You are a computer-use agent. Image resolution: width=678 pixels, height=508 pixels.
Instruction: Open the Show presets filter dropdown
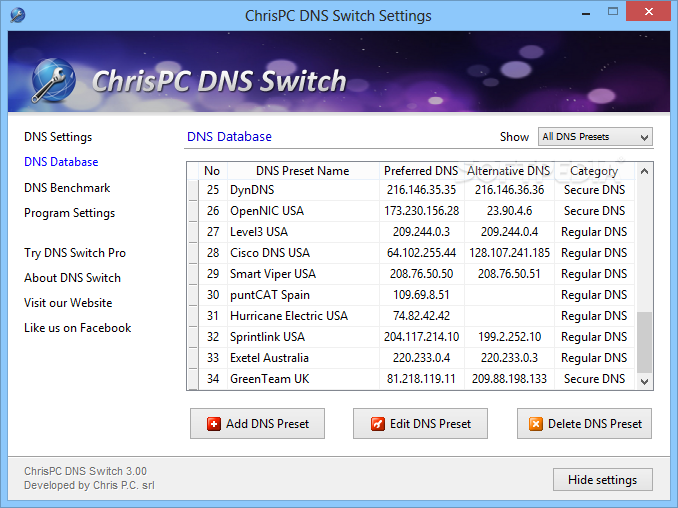pyautogui.click(x=595, y=137)
